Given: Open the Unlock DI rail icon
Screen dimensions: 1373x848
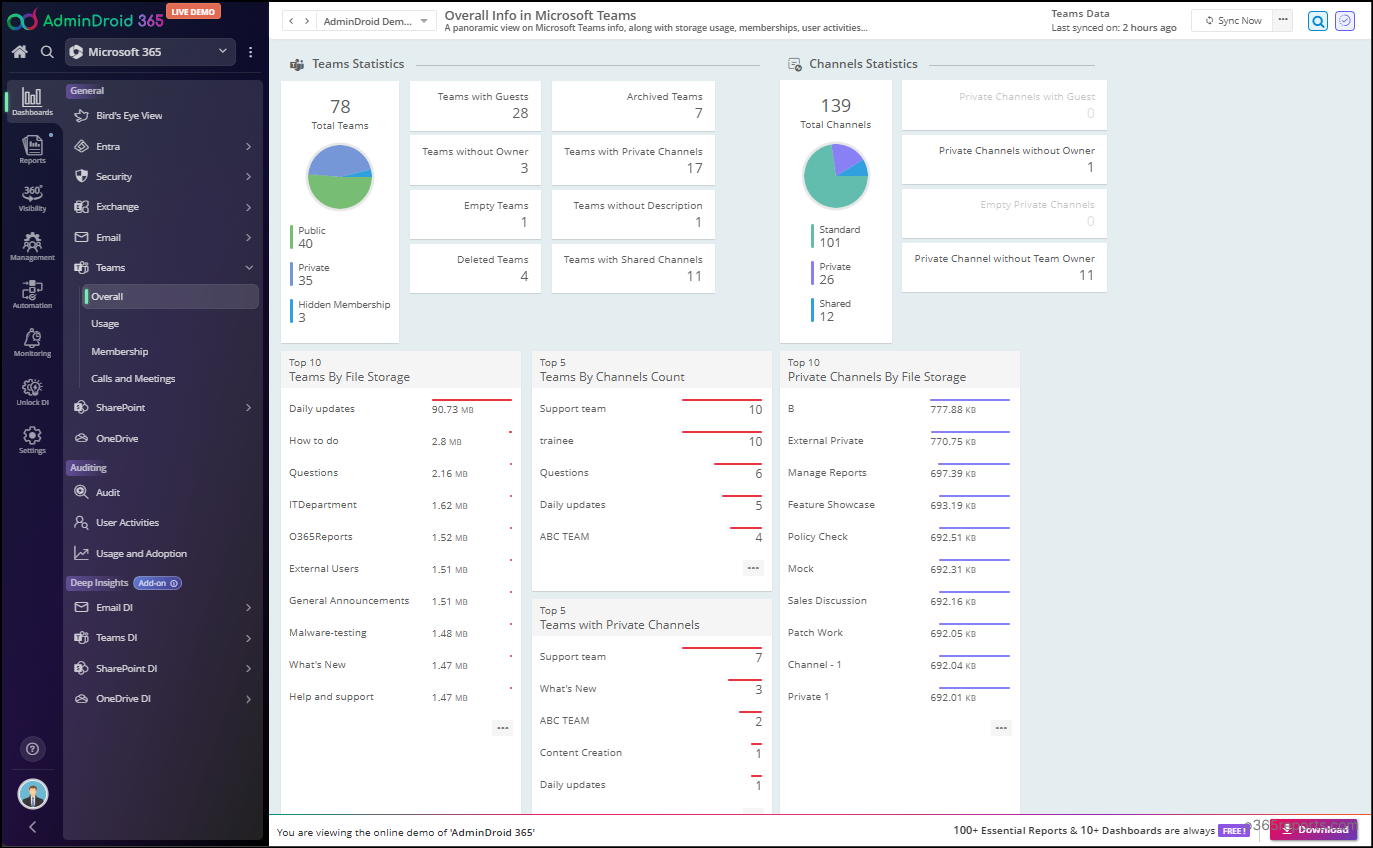Looking at the screenshot, I should [32, 391].
